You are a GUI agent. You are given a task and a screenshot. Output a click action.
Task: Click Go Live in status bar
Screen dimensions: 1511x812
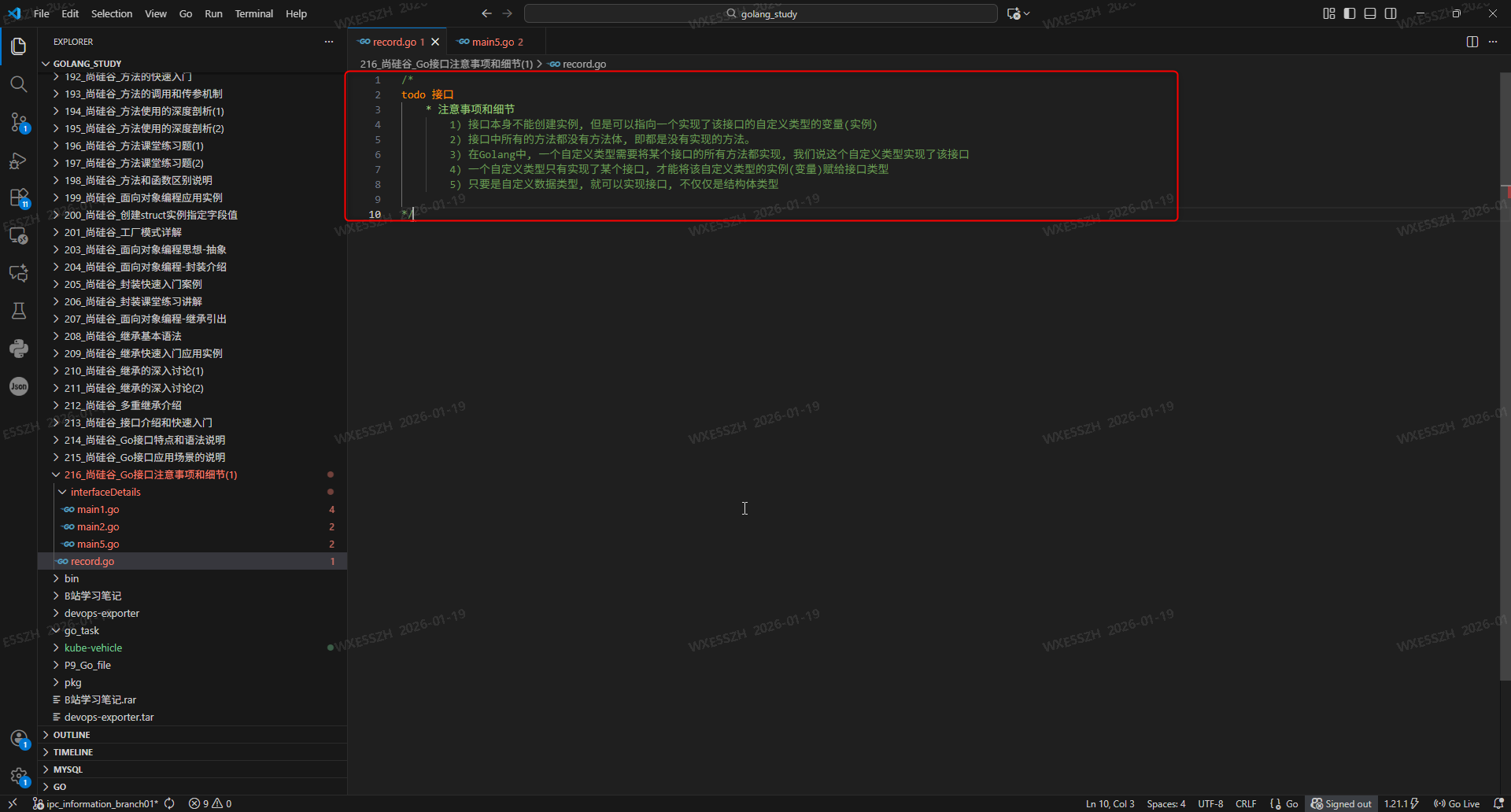pyautogui.click(x=1457, y=803)
